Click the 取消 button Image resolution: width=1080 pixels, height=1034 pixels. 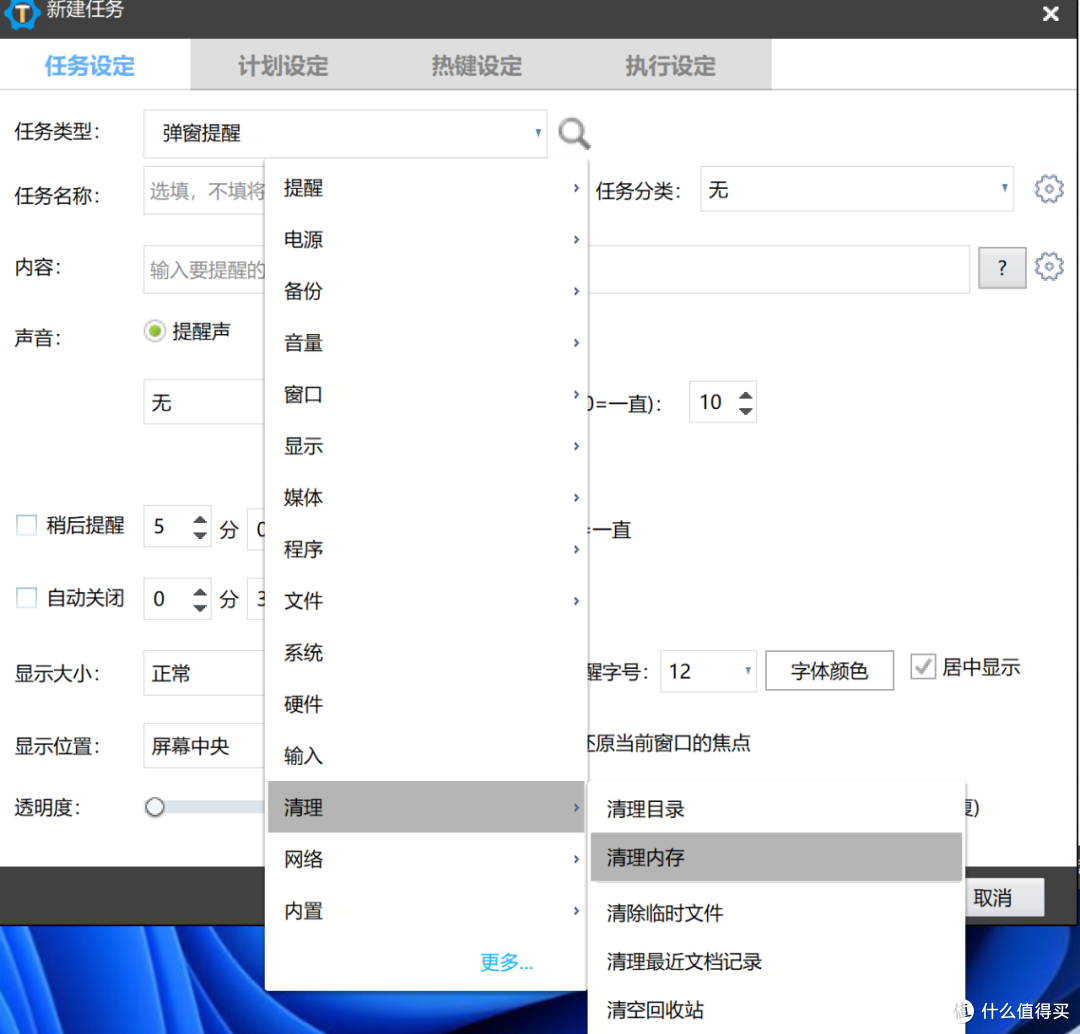coord(1004,898)
